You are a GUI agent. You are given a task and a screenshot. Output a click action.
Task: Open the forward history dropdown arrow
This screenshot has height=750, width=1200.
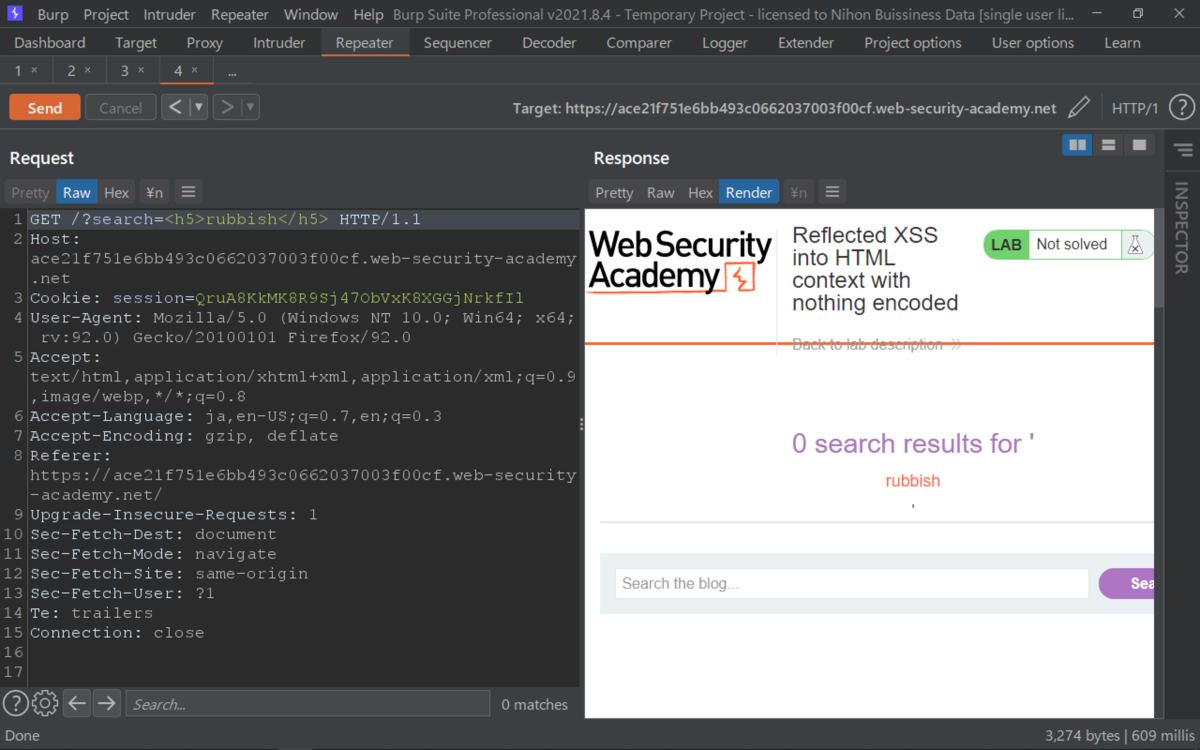tap(251, 107)
